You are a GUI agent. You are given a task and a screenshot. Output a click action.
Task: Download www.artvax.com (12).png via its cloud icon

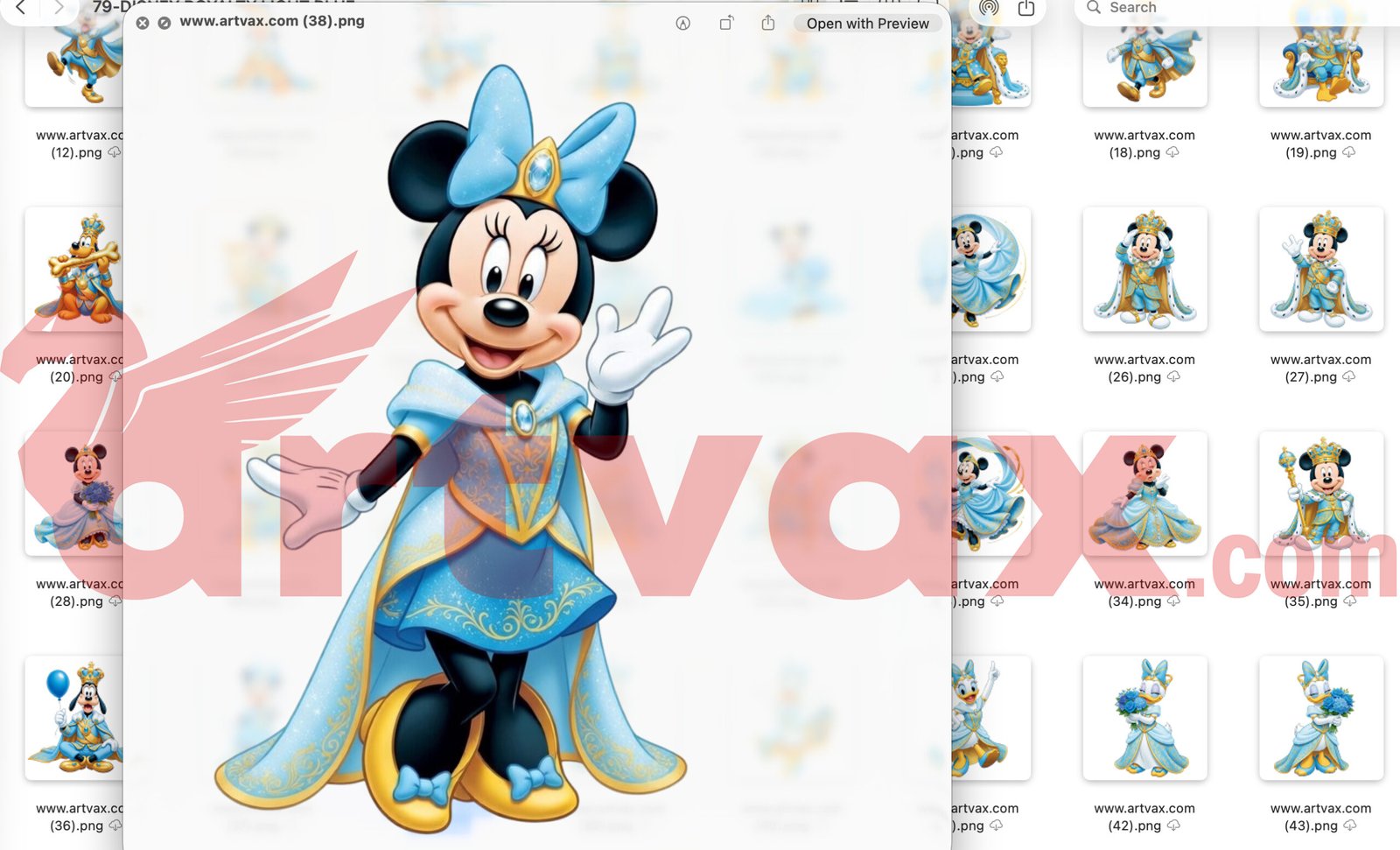[x=115, y=152]
